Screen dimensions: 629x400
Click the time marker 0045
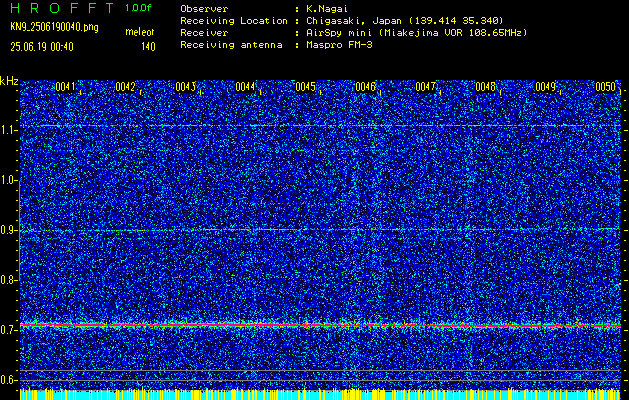coord(305,87)
